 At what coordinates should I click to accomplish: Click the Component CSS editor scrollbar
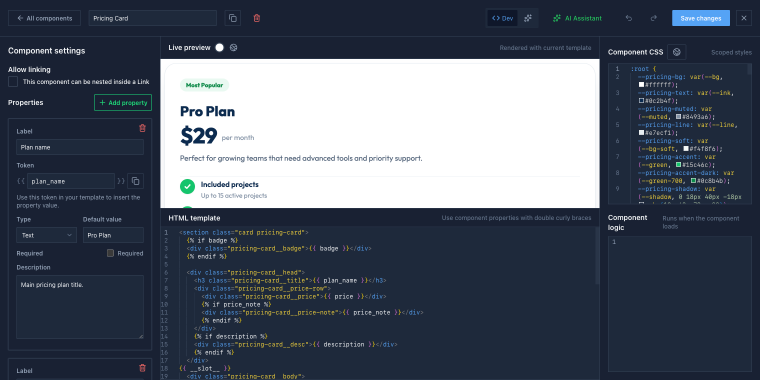coord(749,70)
